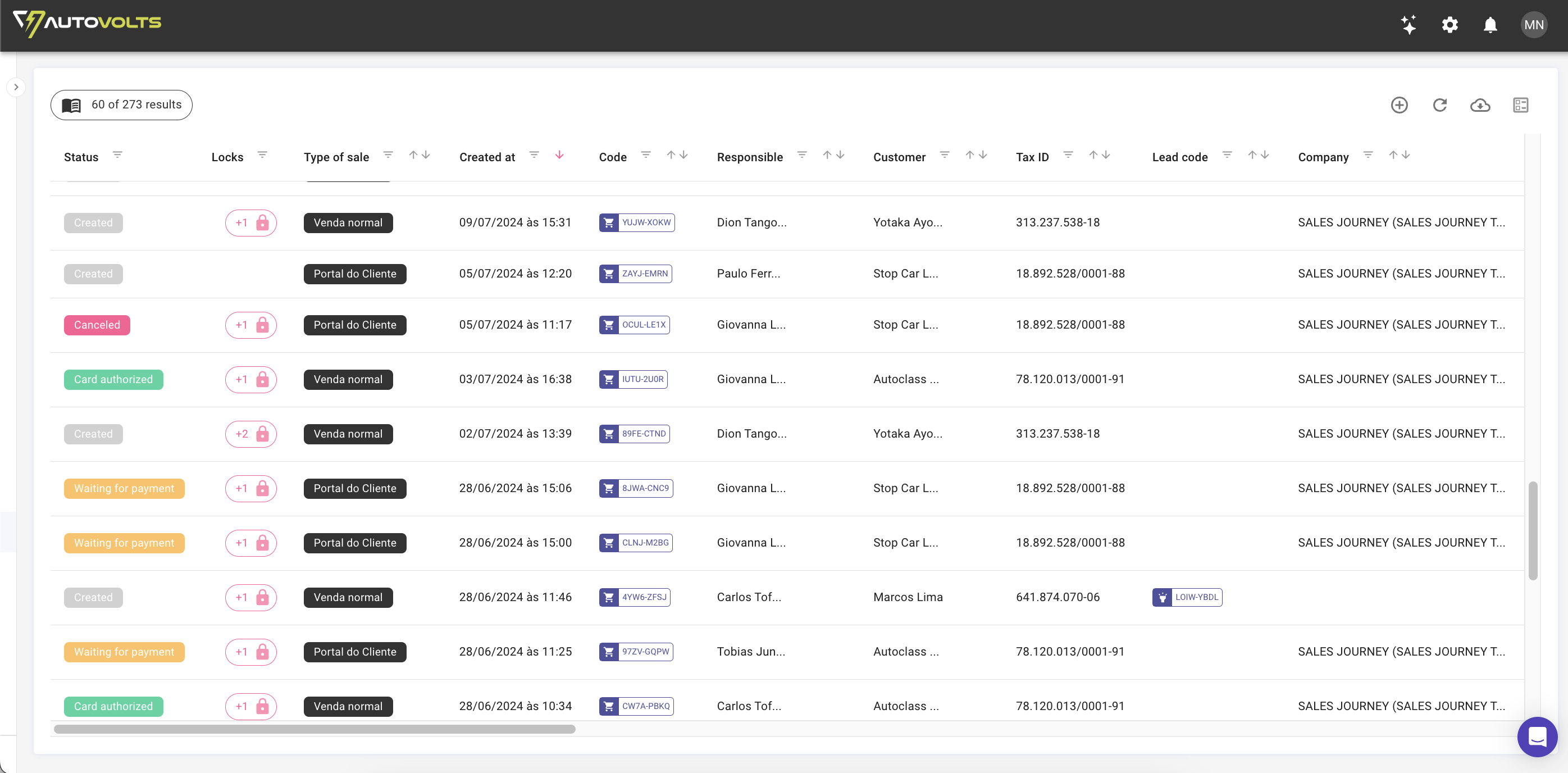Refresh the results with the reload icon

(x=1439, y=104)
